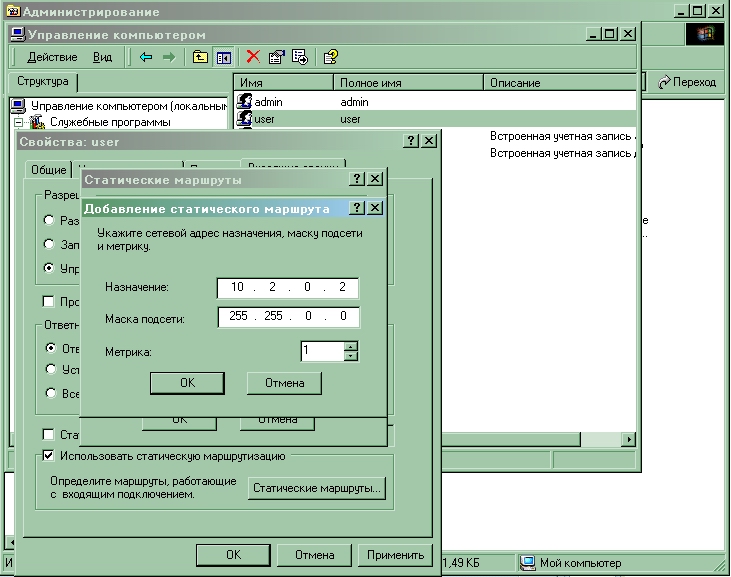Toggle the checkbox starting with Про
Image resolution: width=731 pixels, height=577 pixels.
click(48, 301)
